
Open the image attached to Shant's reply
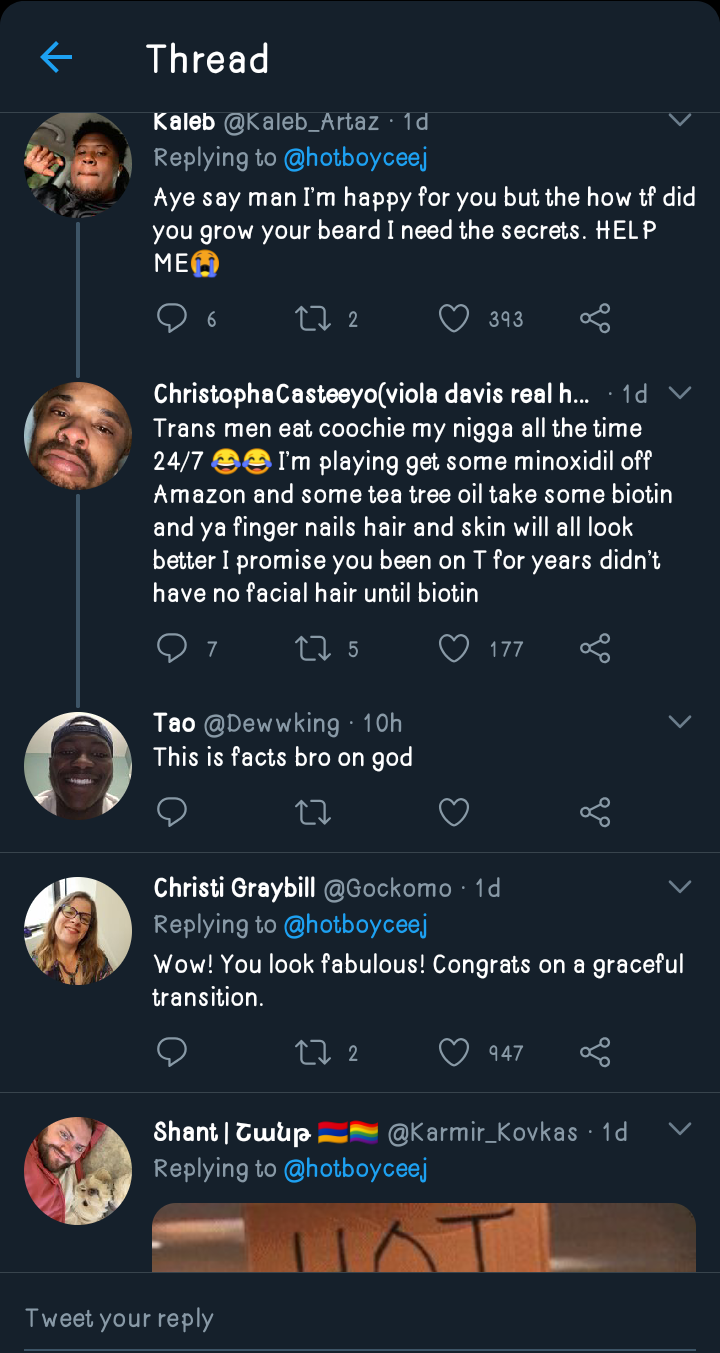click(x=423, y=1238)
